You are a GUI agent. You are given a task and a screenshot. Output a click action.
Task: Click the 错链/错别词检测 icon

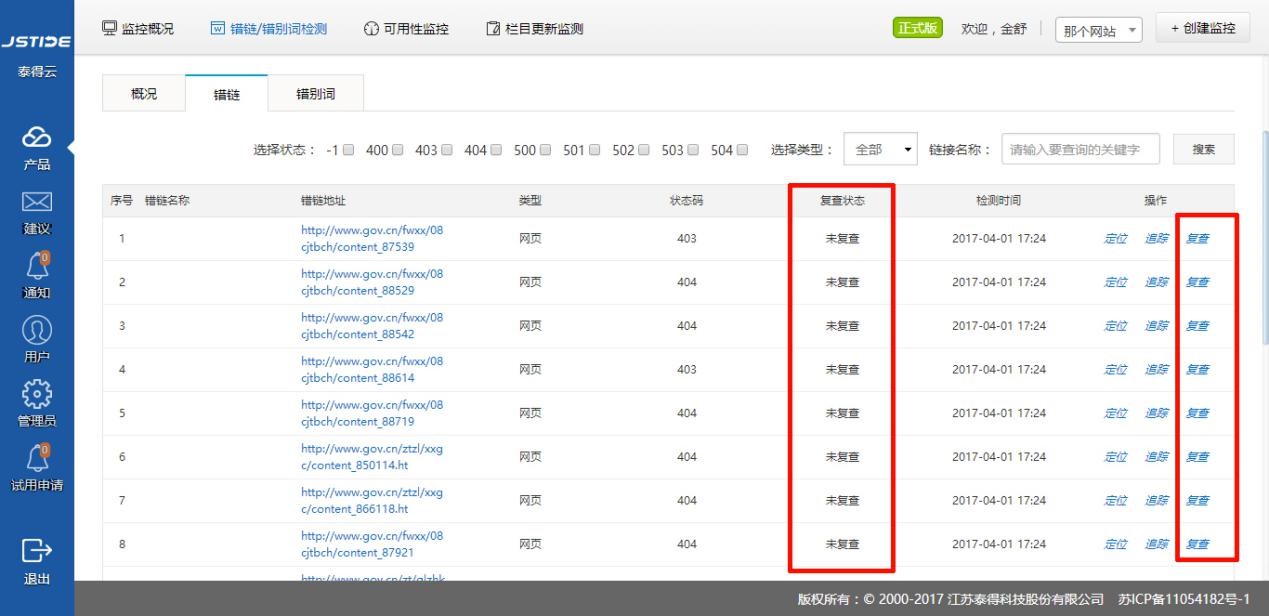click(x=219, y=28)
